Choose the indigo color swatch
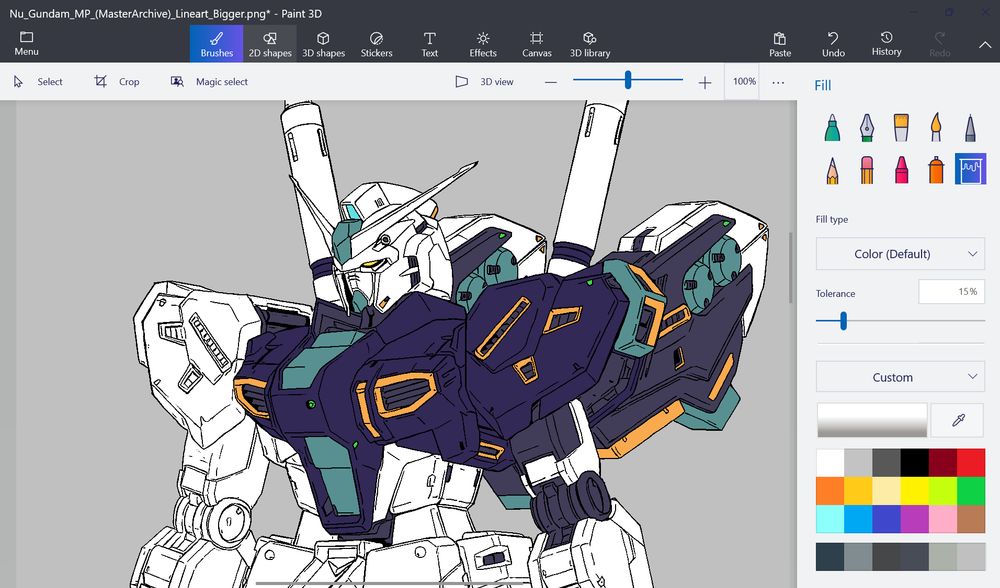Image resolution: width=1000 pixels, height=588 pixels. coord(886,519)
